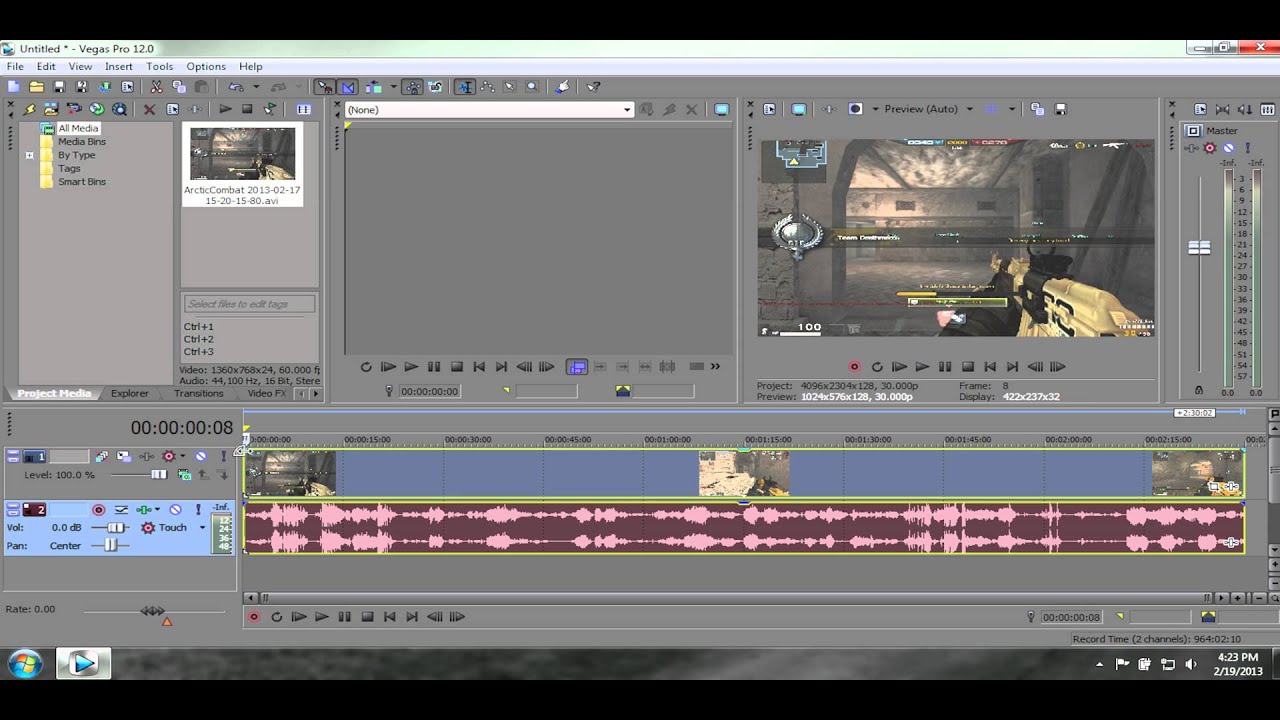
Task: Open auto ripple mode dropdown arrow in toolbar
Action: pos(393,87)
